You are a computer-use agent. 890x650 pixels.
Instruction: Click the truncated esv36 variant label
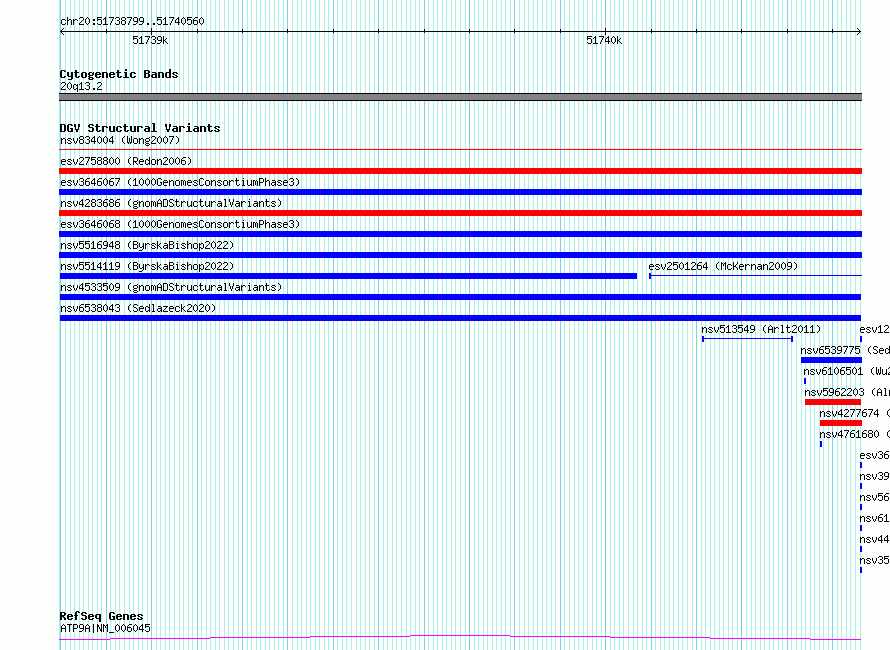874,455
